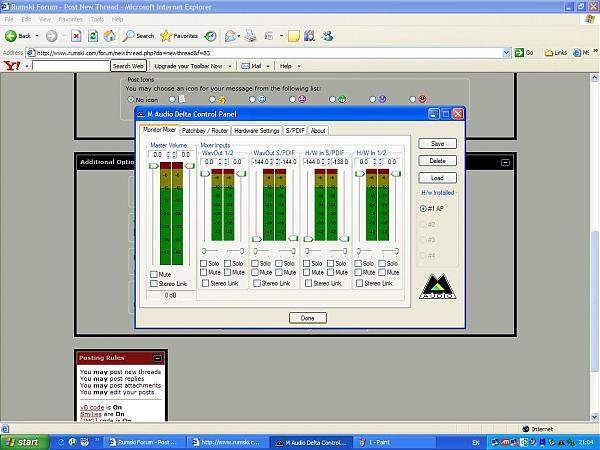Click the Refresh page icon

pos(93,36)
